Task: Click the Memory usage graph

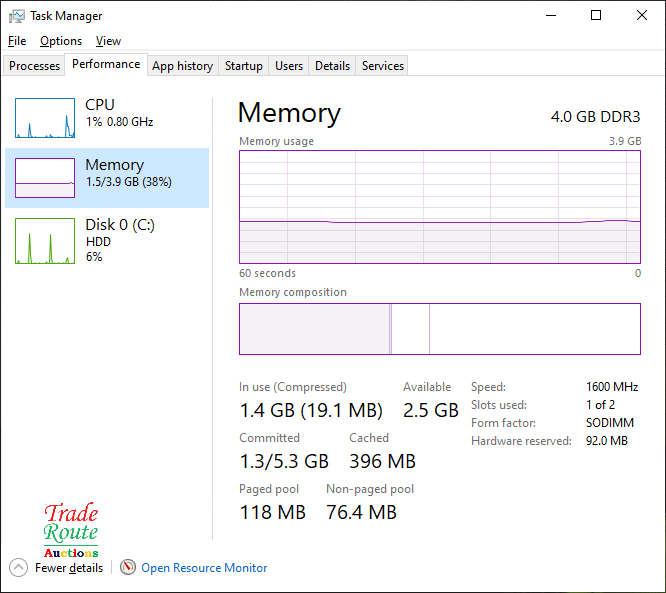Action: (440, 207)
